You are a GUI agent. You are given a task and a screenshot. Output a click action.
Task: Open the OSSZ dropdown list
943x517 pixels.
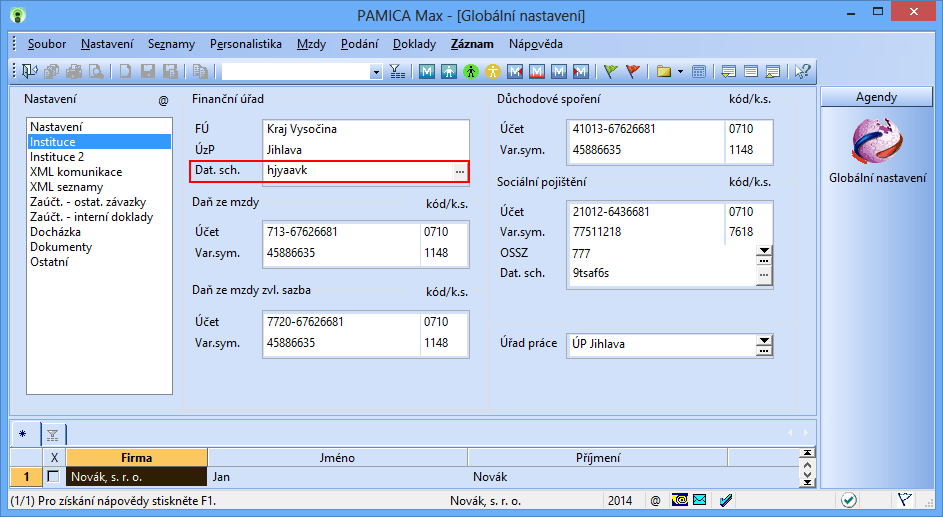point(764,250)
